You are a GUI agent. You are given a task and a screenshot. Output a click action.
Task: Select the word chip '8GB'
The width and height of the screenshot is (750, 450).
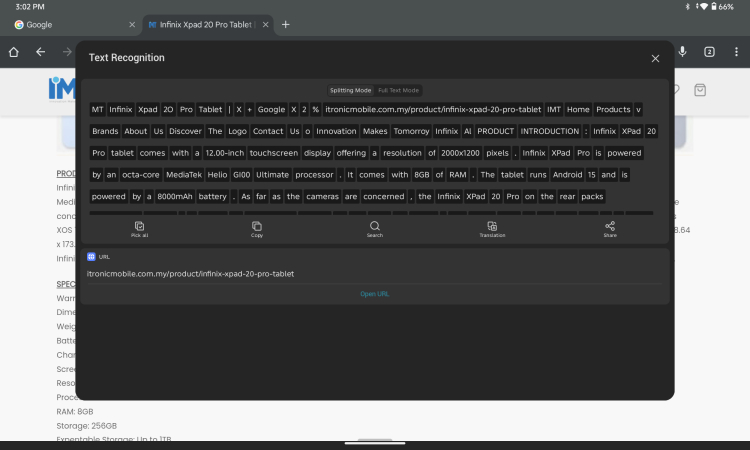pos(421,175)
